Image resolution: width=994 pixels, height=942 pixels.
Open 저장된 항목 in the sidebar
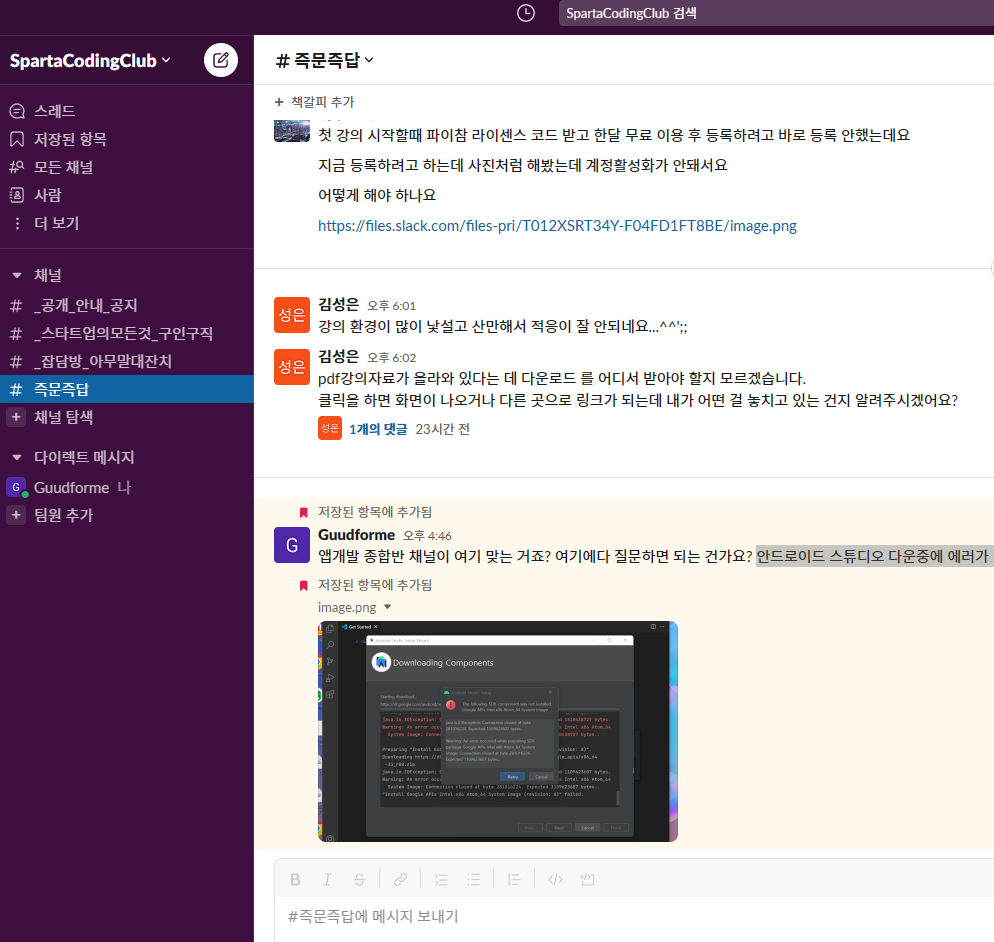127,139
